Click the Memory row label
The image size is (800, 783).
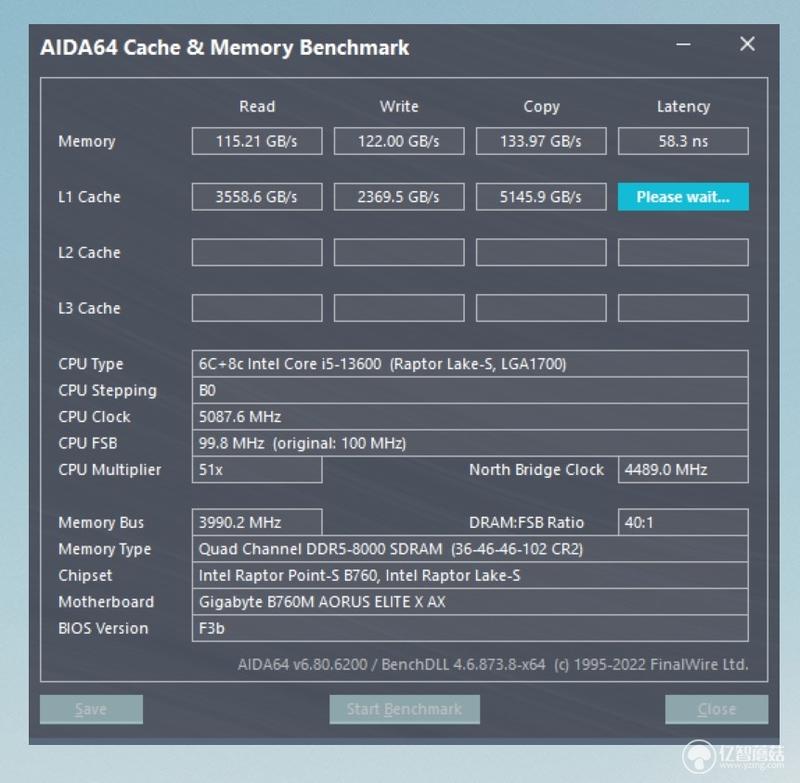click(x=87, y=141)
